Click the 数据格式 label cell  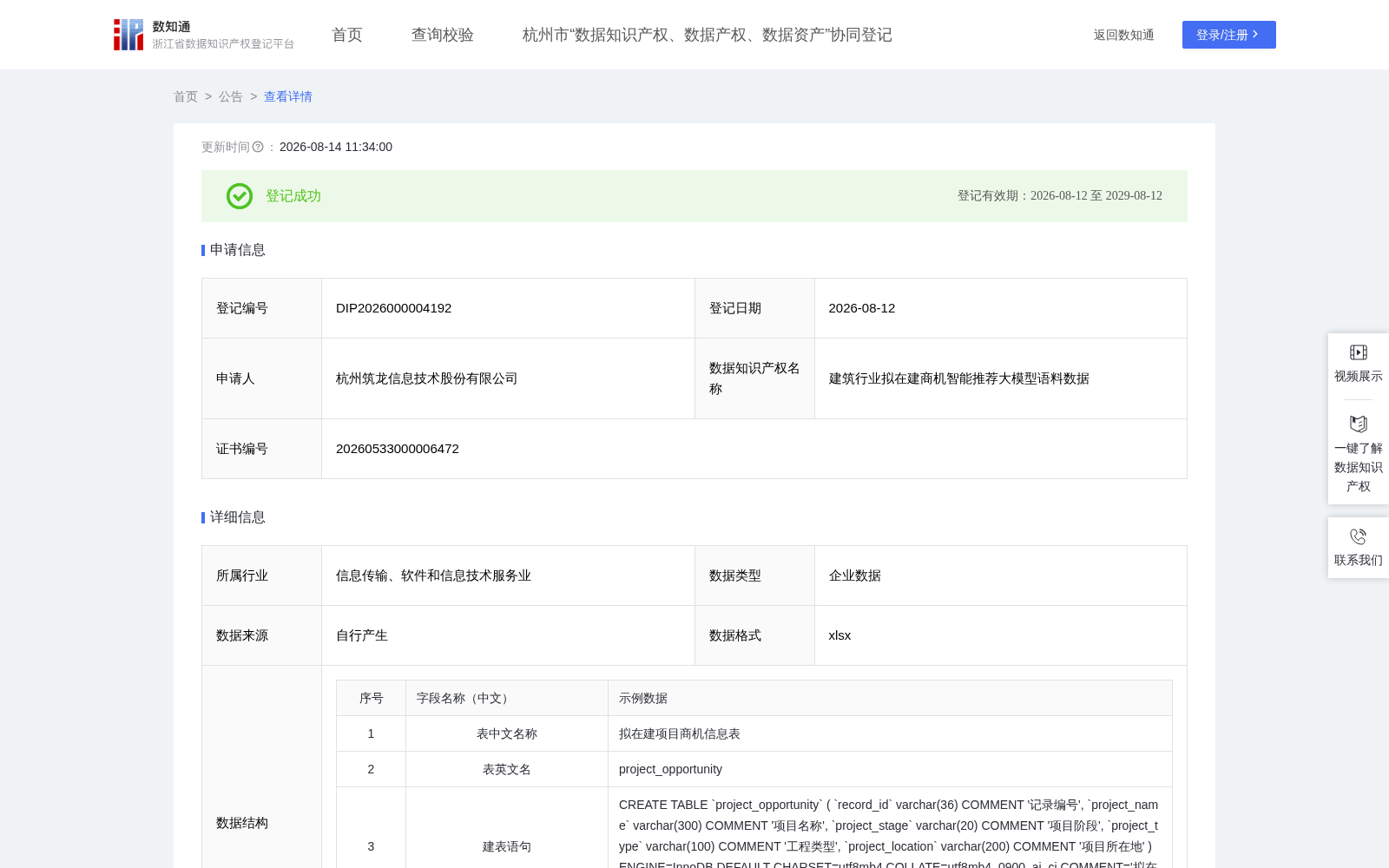(755, 635)
